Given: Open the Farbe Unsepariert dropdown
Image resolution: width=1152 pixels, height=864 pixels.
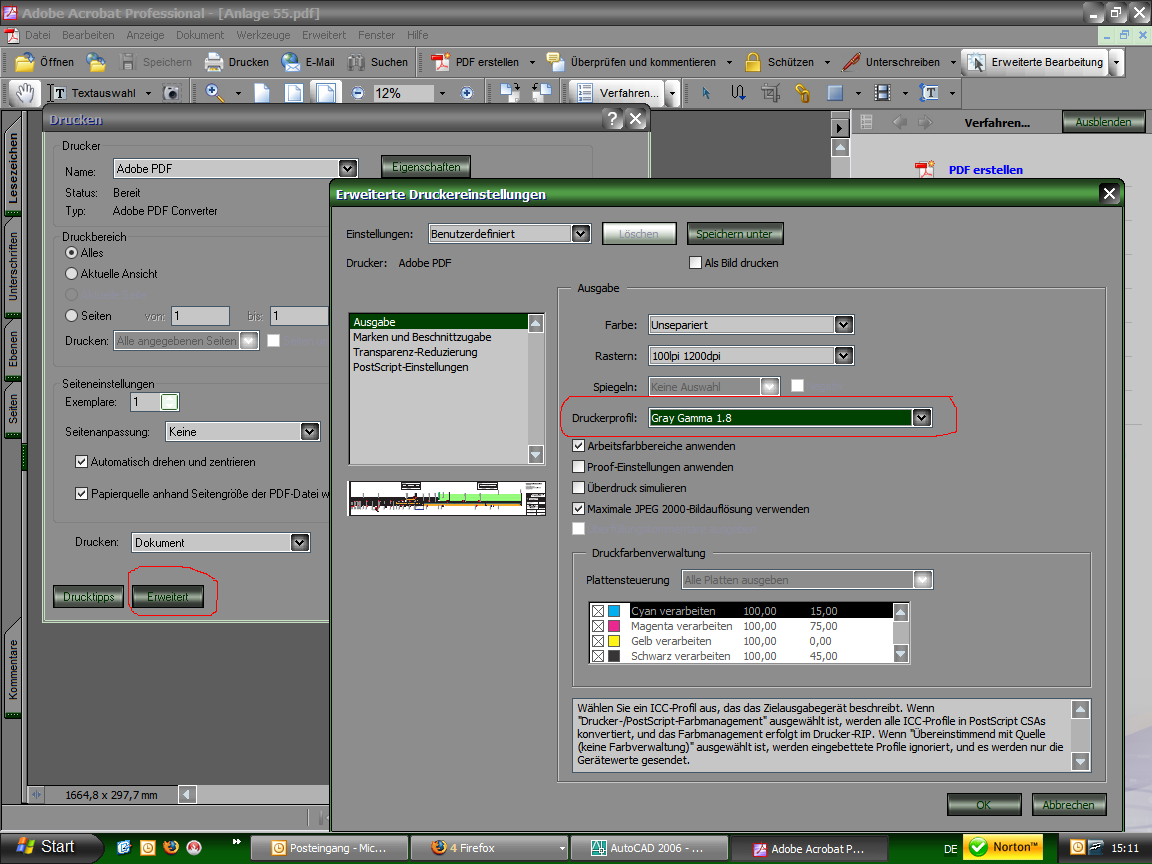Looking at the screenshot, I should pos(843,325).
